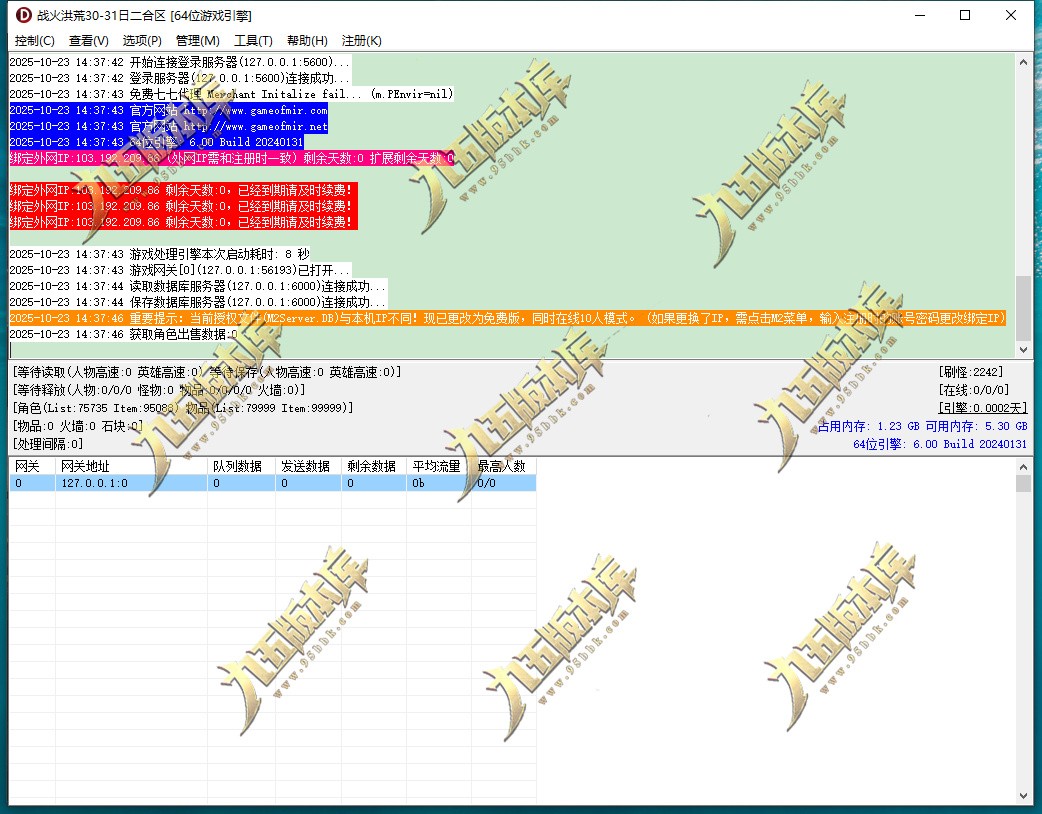Open the 帮助(H) menu
This screenshot has width=1042, height=814.
click(x=307, y=41)
